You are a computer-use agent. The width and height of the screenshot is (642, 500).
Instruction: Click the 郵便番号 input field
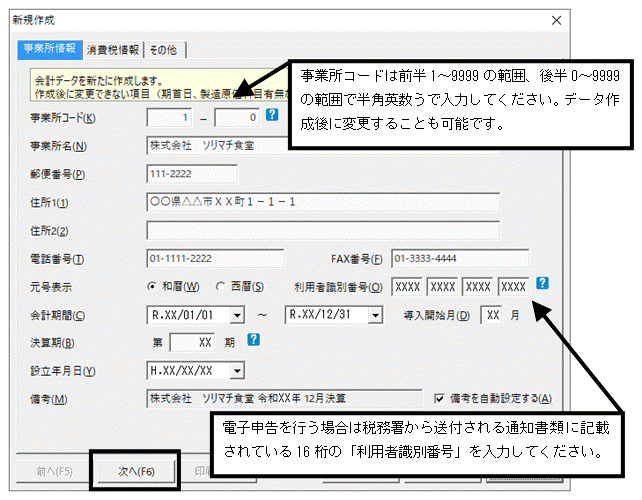click(x=192, y=174)
